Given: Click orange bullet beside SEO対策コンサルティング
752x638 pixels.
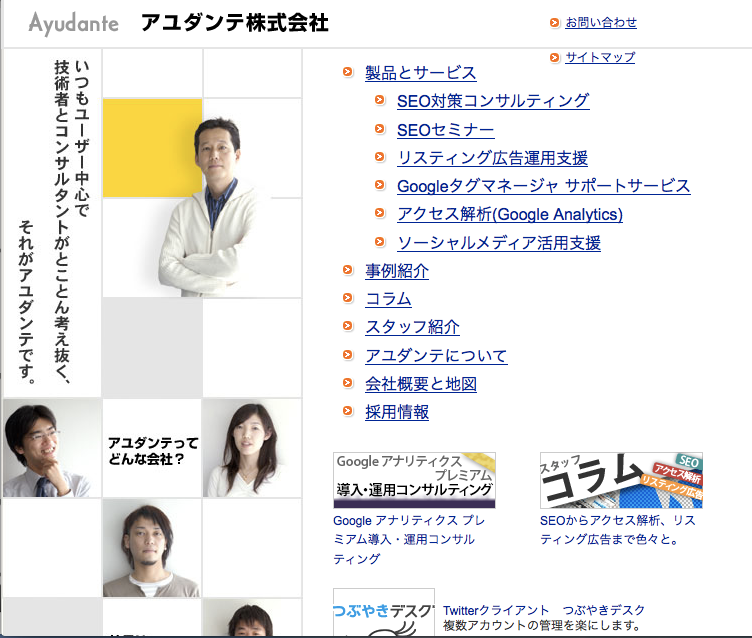Looking at the screenshot, I should click(x=380, y=100).
